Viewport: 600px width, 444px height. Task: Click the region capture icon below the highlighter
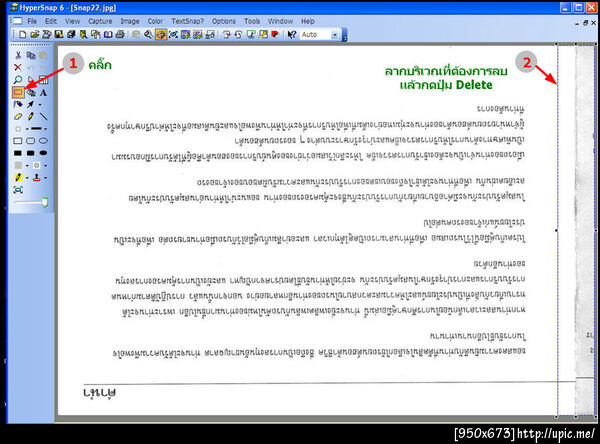(18, 190)
